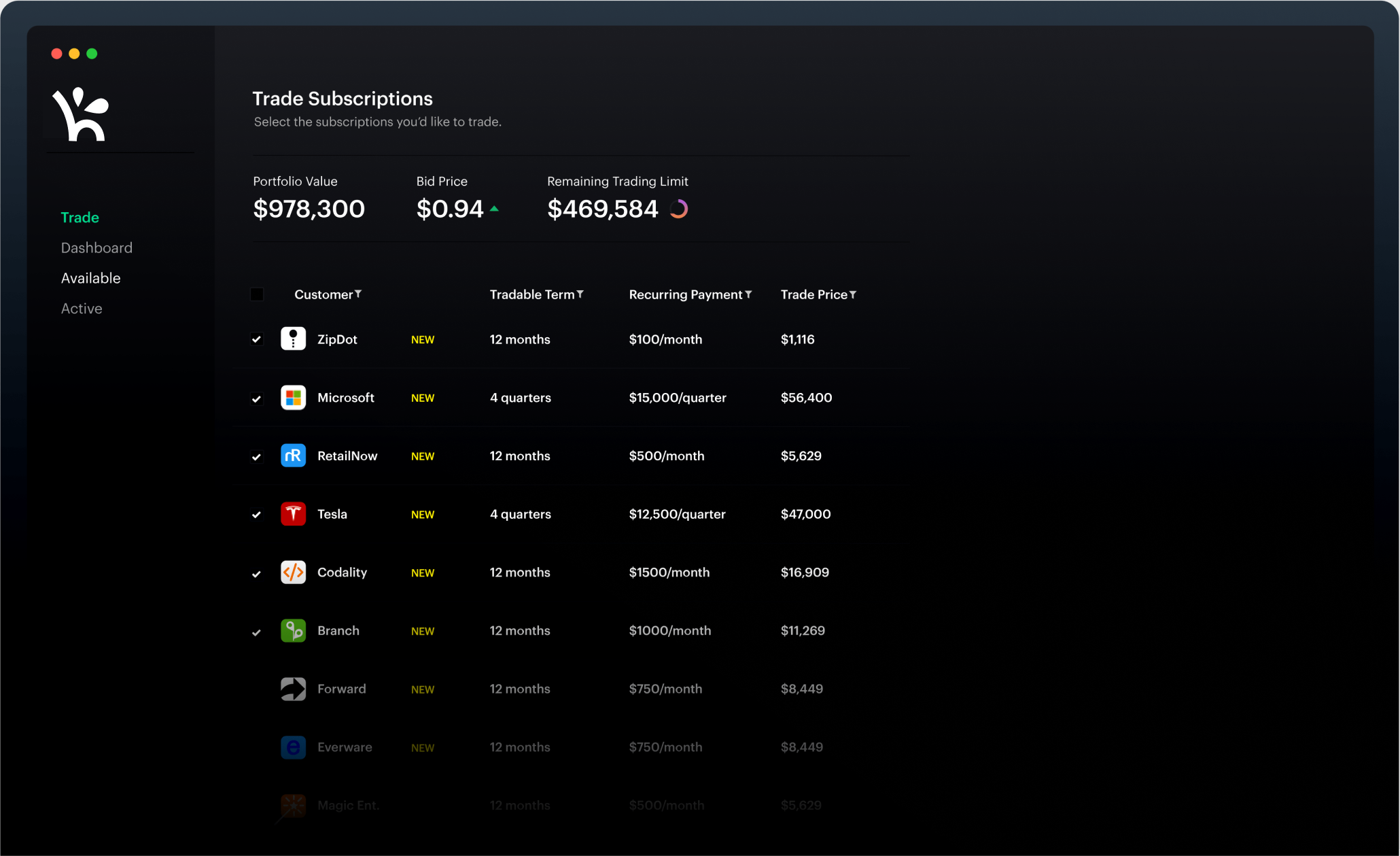The width and height of the screenshot is (1400, 856).
Task: Click the Codality code-bracket icon
Action: 293,572
